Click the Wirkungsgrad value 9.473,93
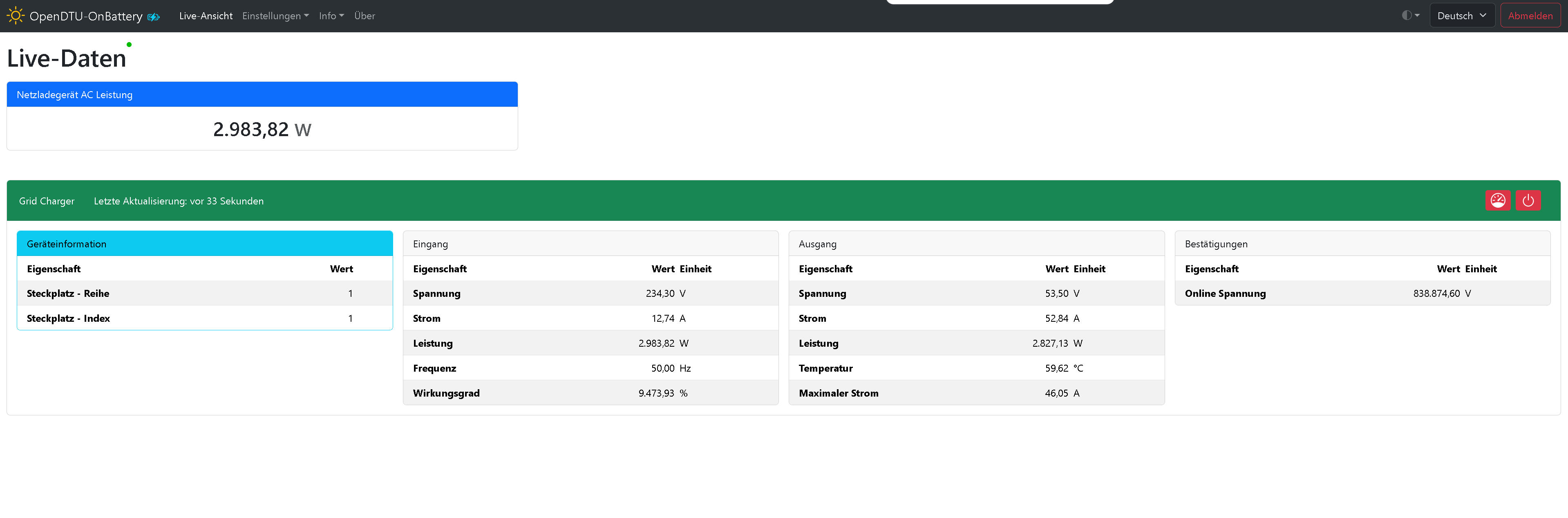1568x518 pixels. tap(656, 393)
